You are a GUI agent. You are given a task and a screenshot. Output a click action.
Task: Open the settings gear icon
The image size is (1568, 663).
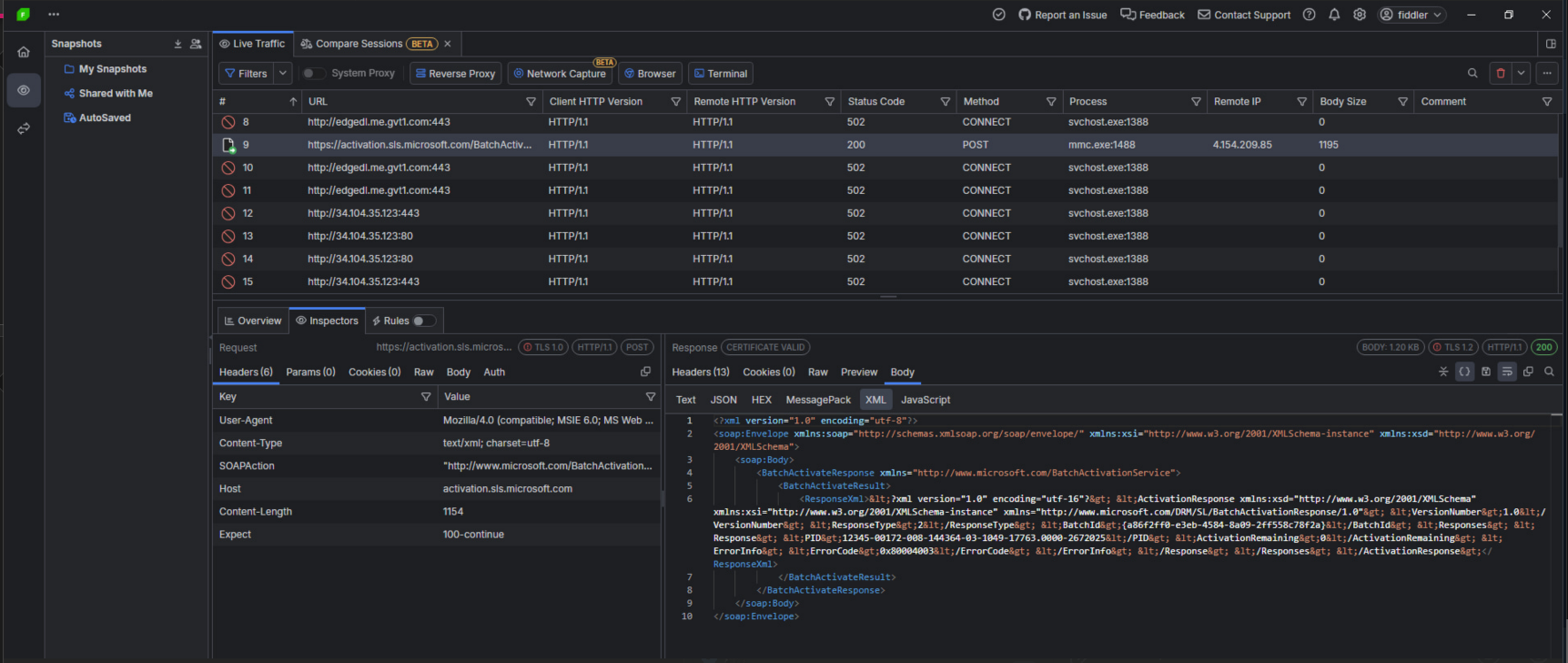[1360, 15]
